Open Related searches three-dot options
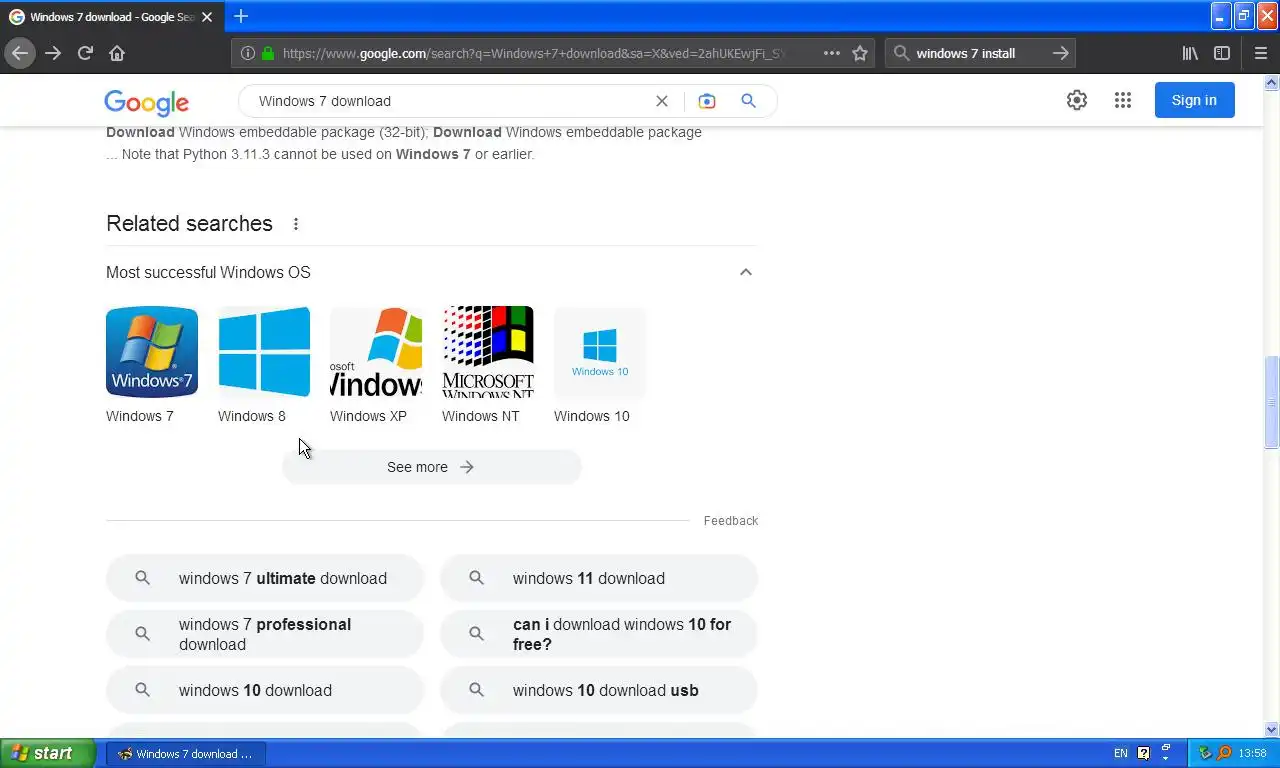 (296, 224)
